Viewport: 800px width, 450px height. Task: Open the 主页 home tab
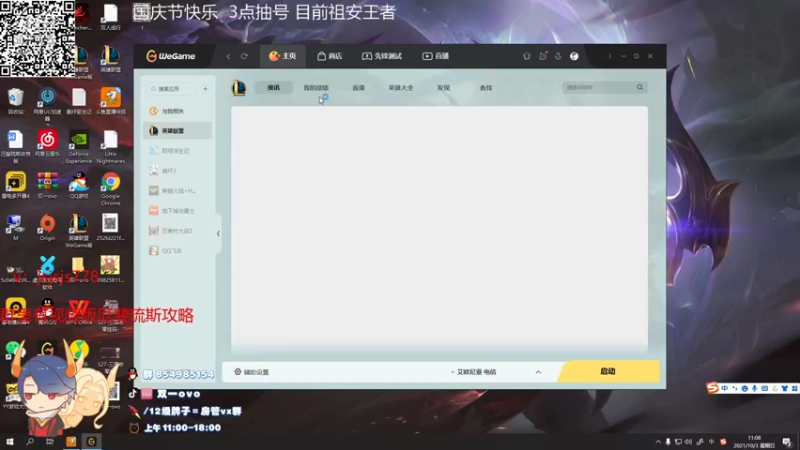click(x=282, y=56)
